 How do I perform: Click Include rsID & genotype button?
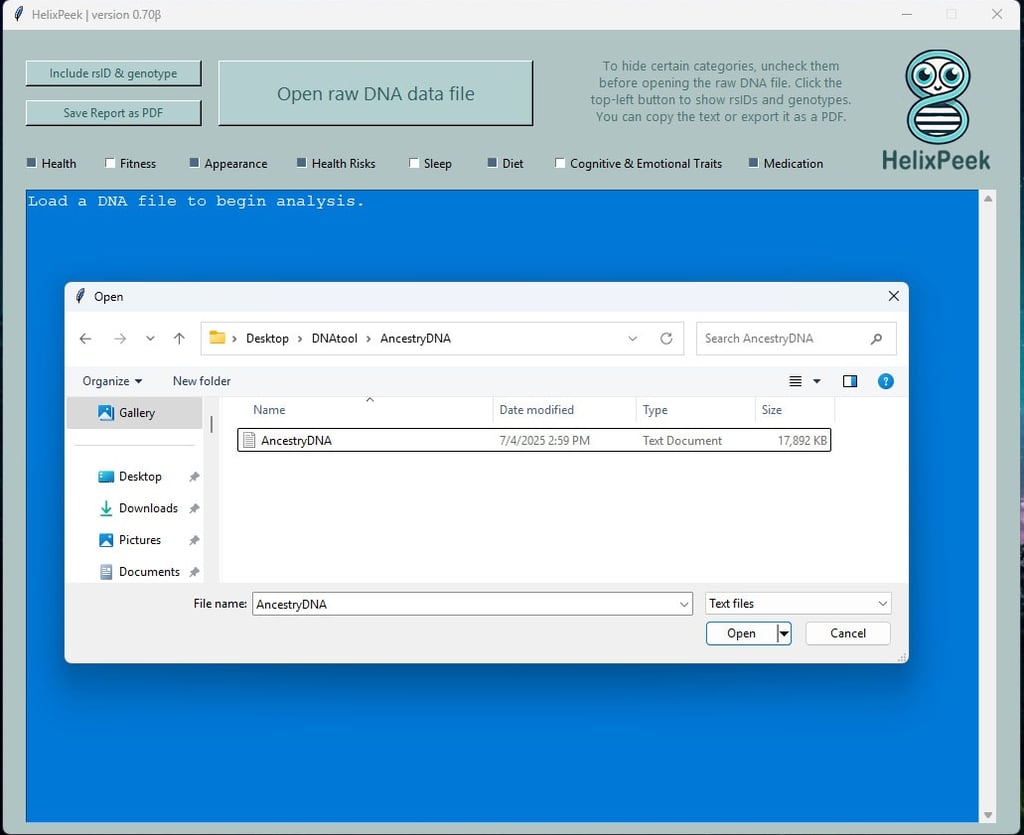[113, 73]
